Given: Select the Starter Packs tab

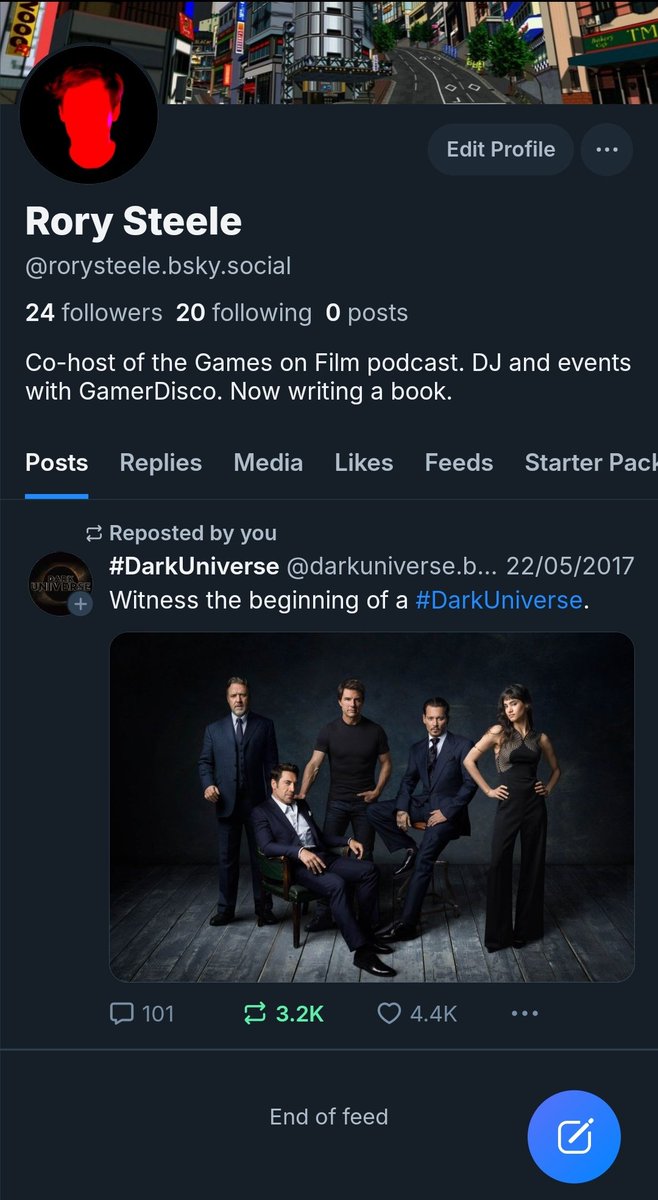Looking at the screenshot, I should coord(591,463).
